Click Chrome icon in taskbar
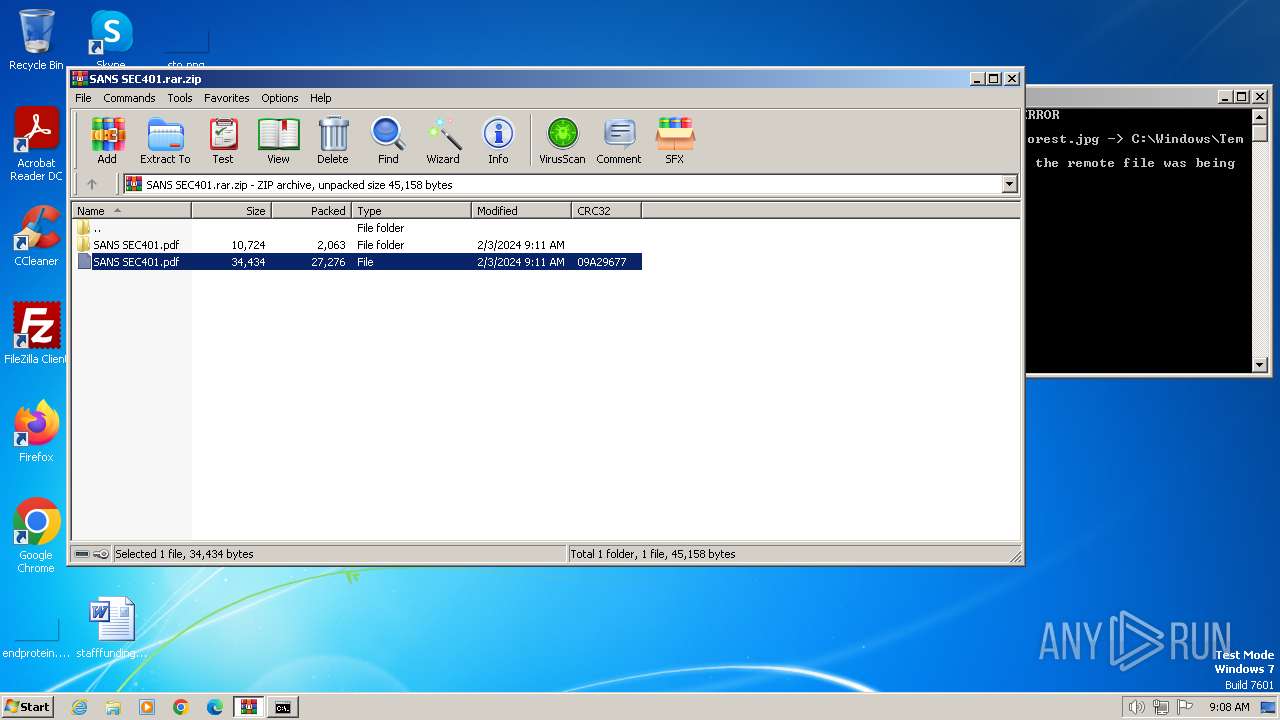The height and width of the screenshot is (720, 1280). [x=181, y=707]
